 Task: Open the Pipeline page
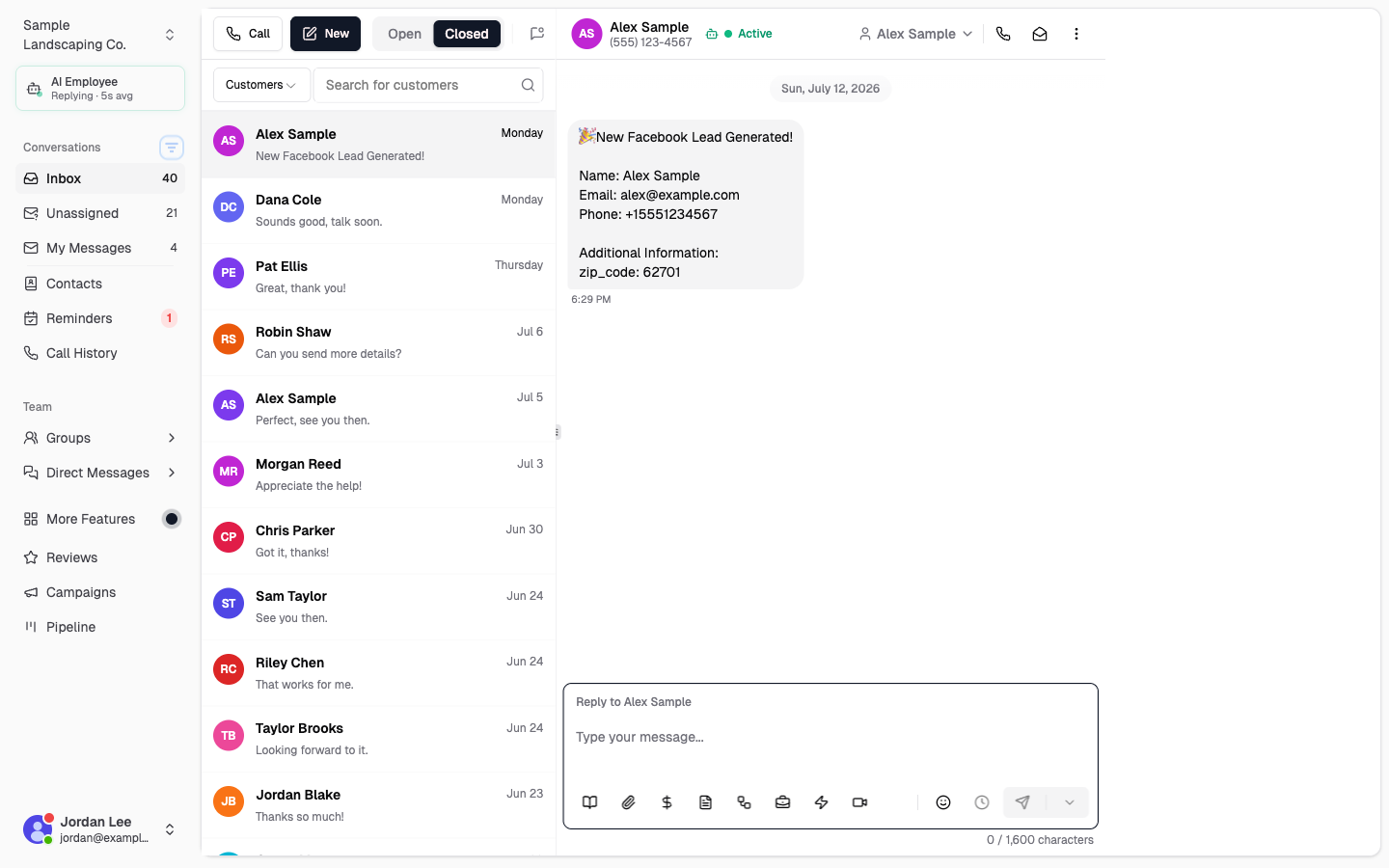tap(100, 627)
